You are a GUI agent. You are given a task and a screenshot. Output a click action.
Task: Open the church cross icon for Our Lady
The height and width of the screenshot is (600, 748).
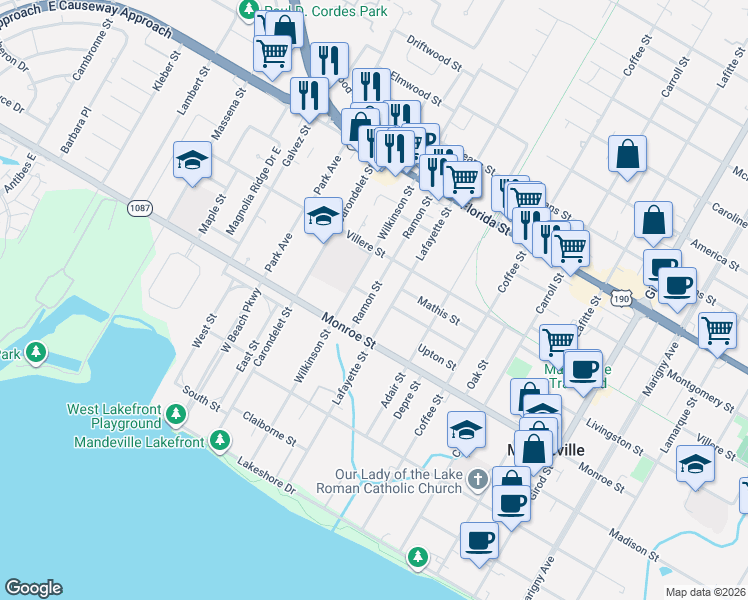[478, 480]
